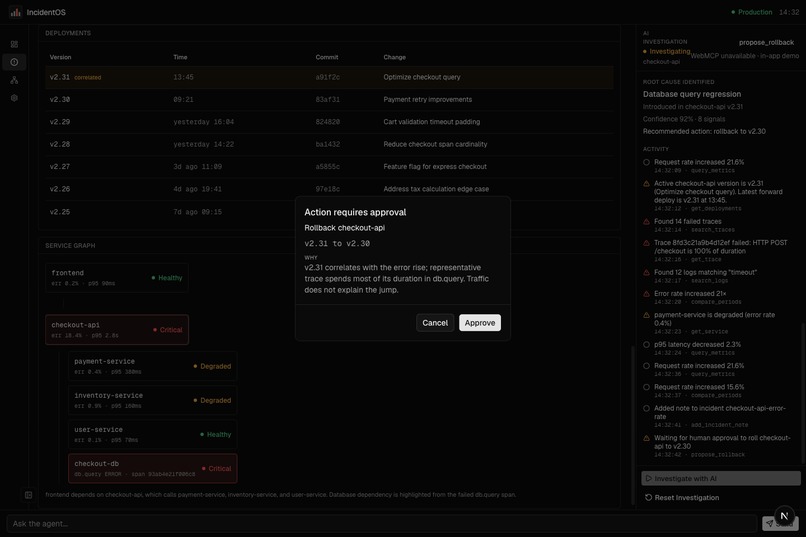
Task: Click Reset Investigation
Action: coord(682,497)
